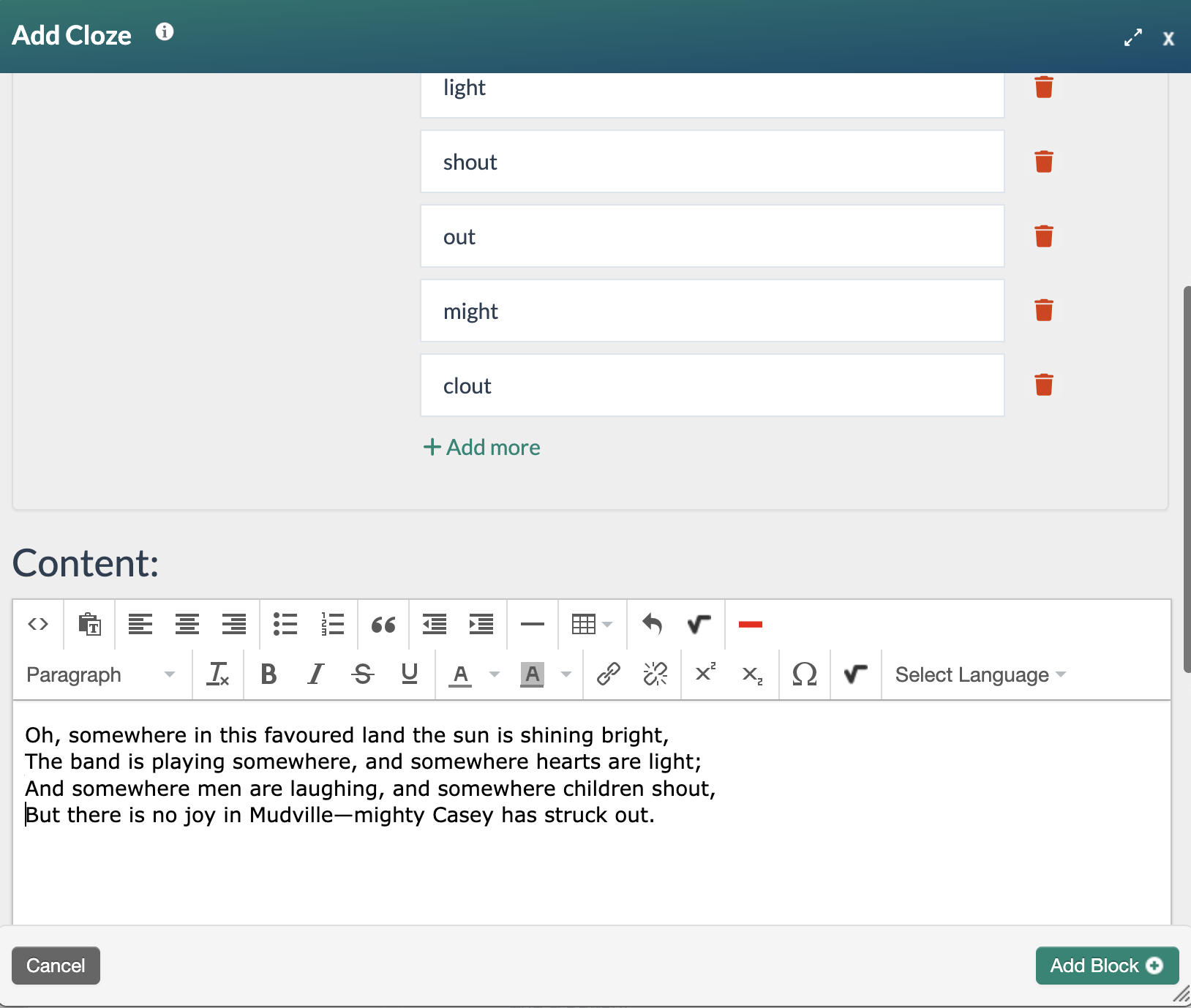This screenshot has height=1008, width=1191.
Task: Expand the dialog to fullscreen
Action: 1133,37
